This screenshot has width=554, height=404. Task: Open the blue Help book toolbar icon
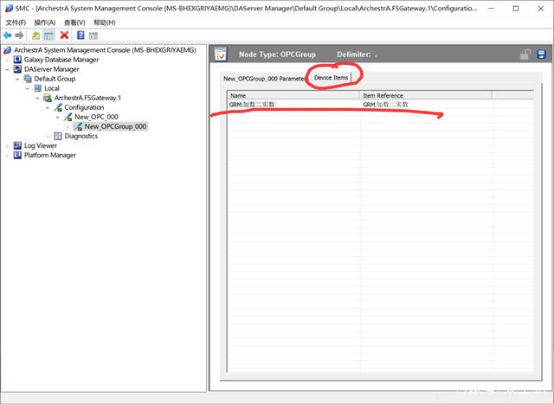point(81,35)
